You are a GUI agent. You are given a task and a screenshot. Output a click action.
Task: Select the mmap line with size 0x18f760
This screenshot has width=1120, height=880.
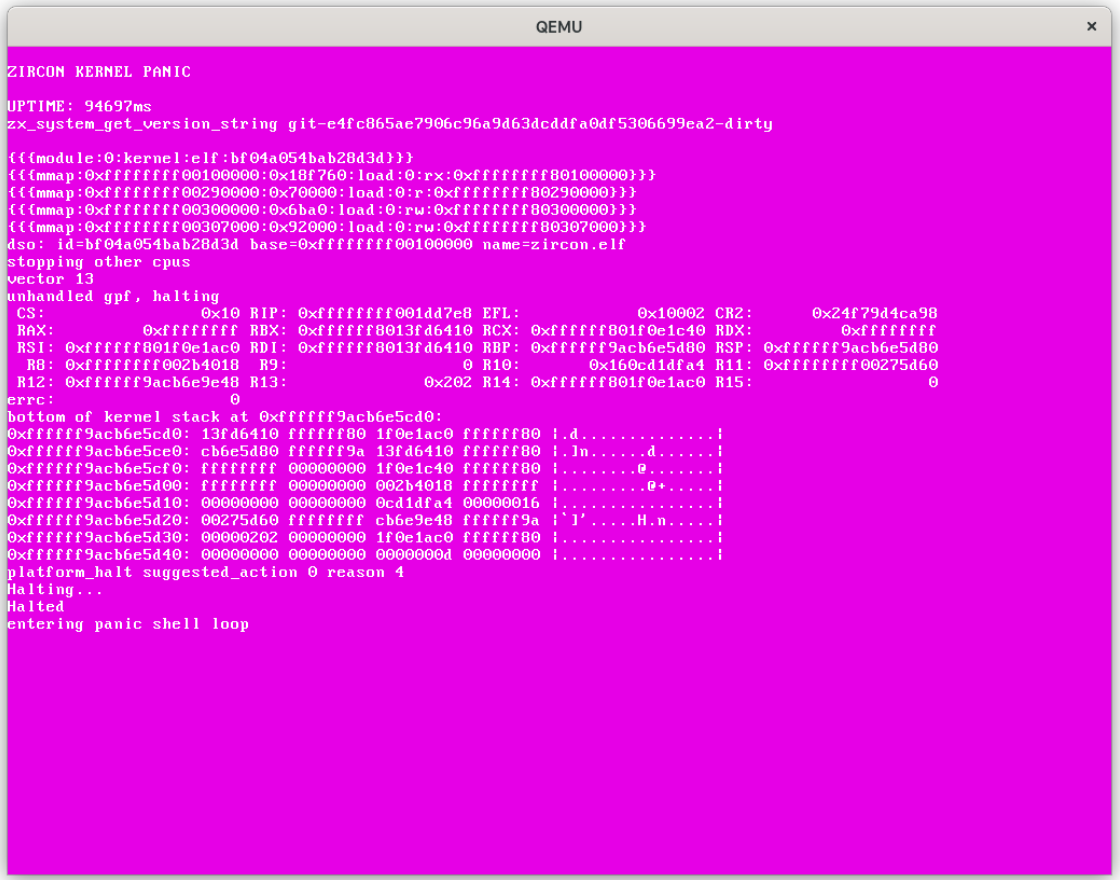(331, 175)
